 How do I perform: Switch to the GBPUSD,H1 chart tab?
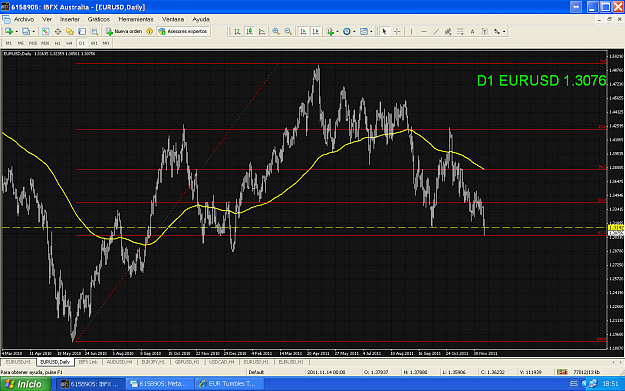[187, 362]
